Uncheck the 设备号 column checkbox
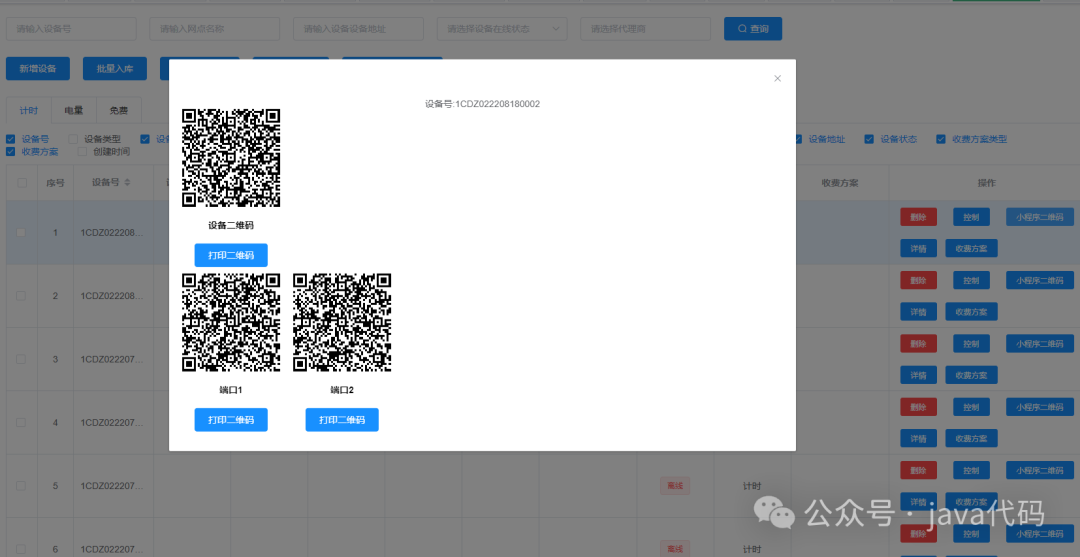Image resolution: width=1080 pixels, height=557 pixels. click(10, 139)
